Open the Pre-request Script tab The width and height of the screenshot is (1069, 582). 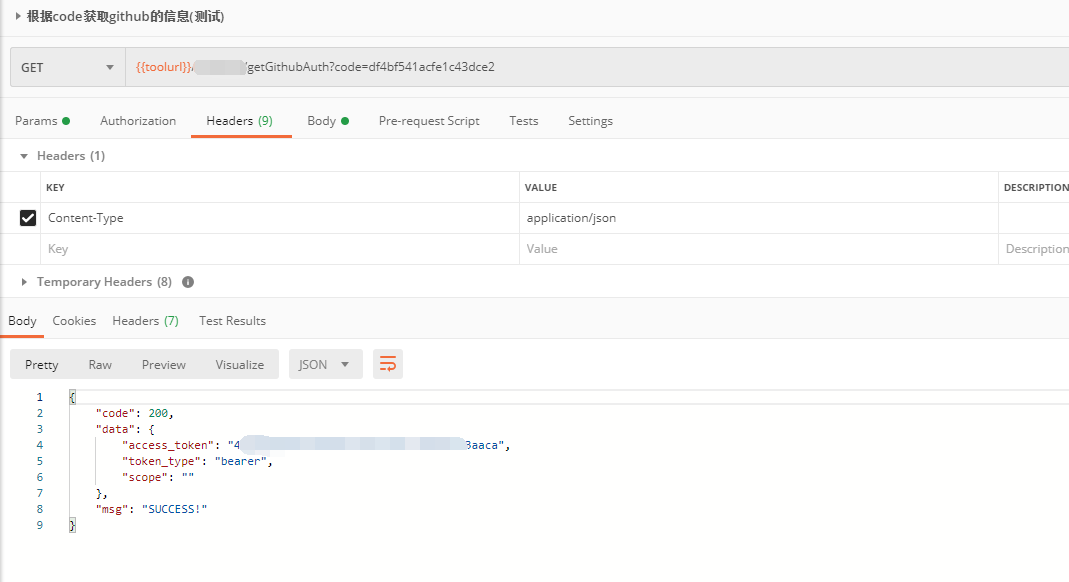coord(429,121)
